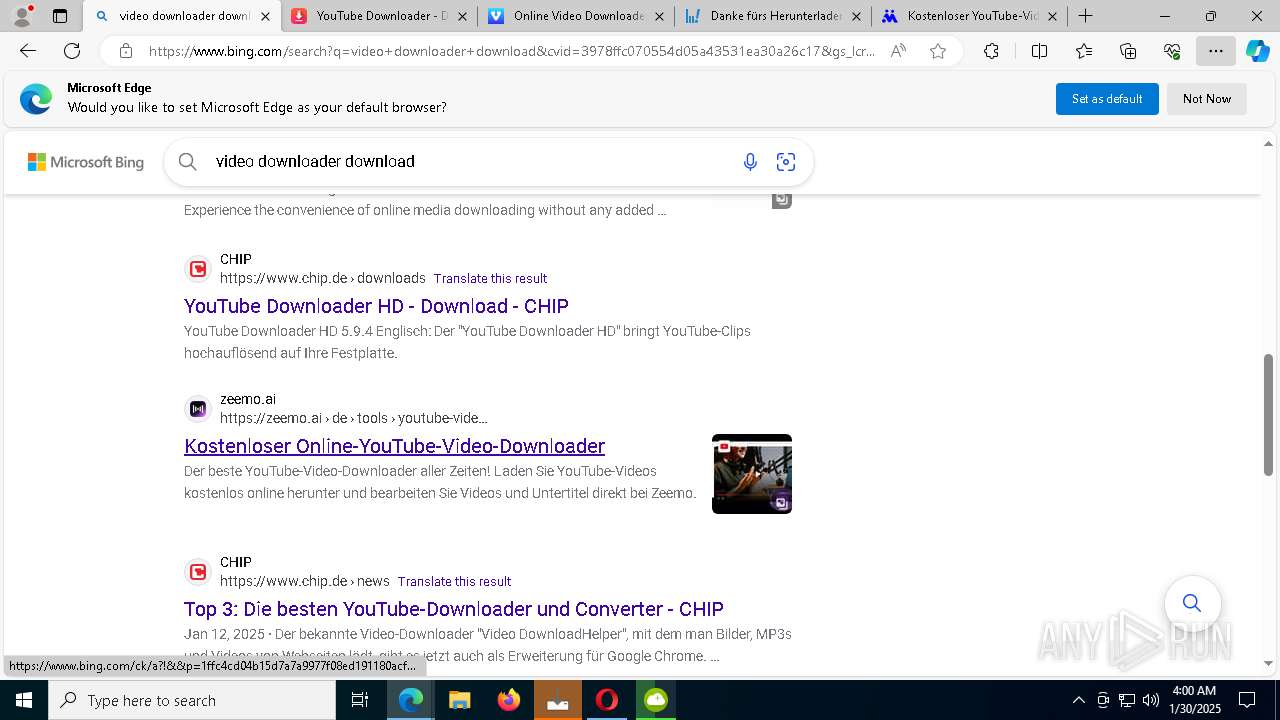Open Favorites list icon
Image resolution: width=1280 pixels, height=720 pixels.
[x=1084, y=52]
